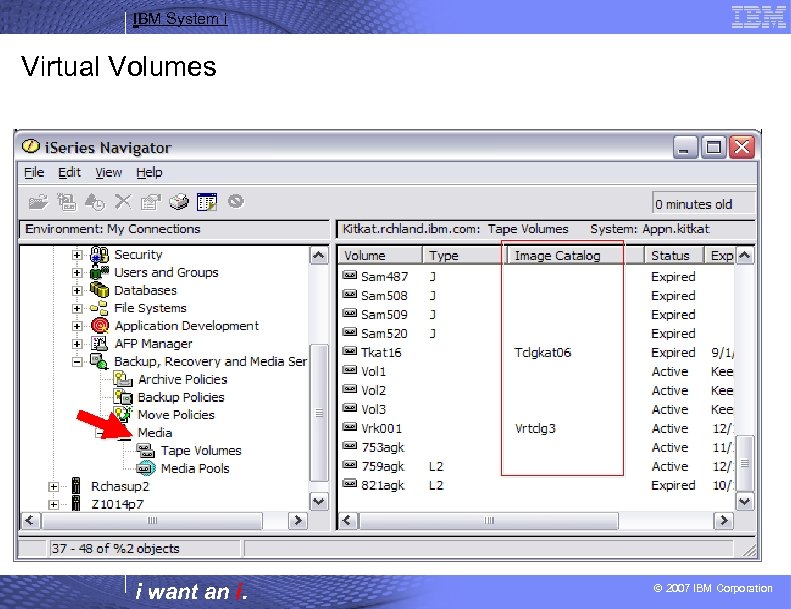
Task: Maximize the iSeries Navigator window
Action: [x=713, y=147]
